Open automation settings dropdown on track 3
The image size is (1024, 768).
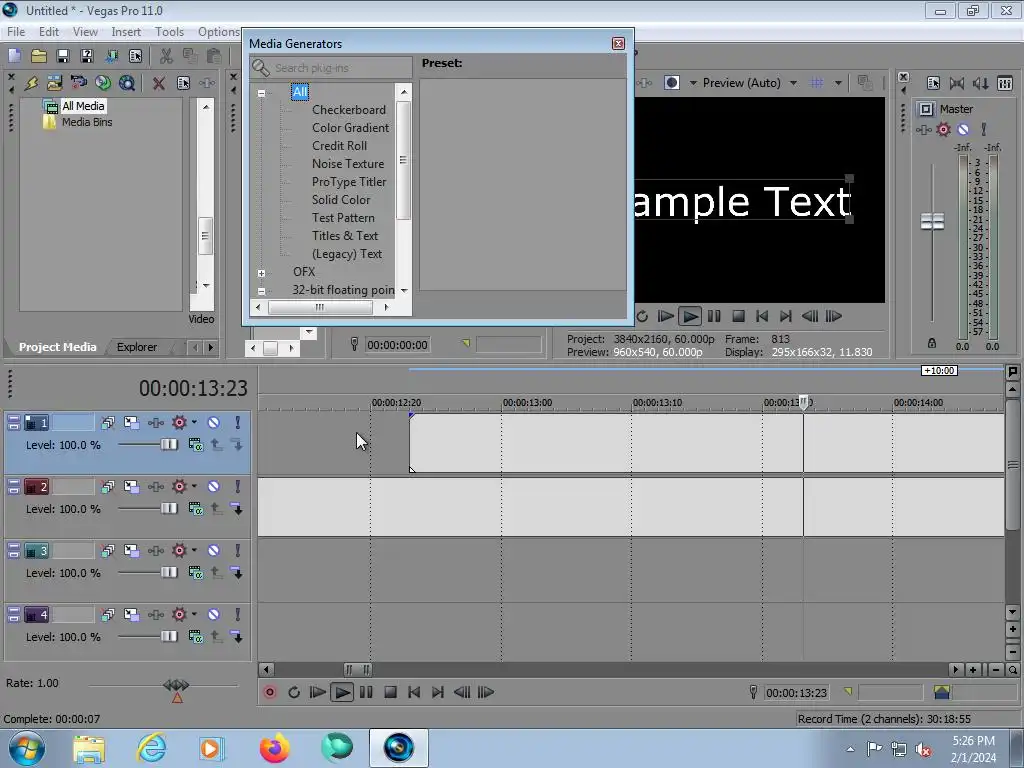(x=195, y=551)
